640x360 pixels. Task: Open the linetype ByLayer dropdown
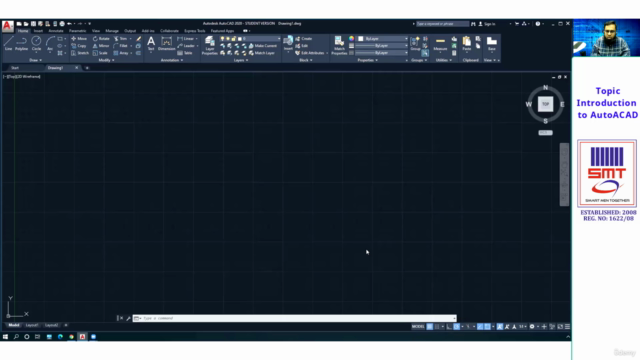tap(383, 53)
